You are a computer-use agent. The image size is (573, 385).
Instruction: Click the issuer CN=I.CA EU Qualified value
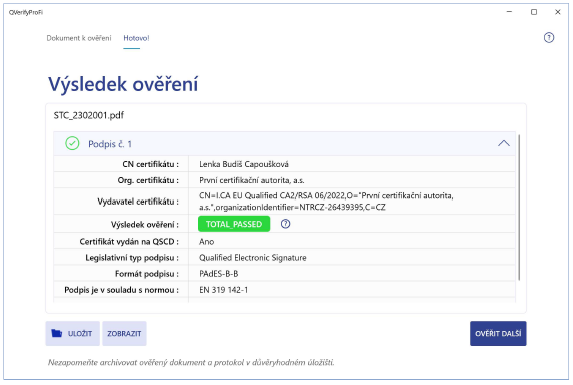[326, 201]
